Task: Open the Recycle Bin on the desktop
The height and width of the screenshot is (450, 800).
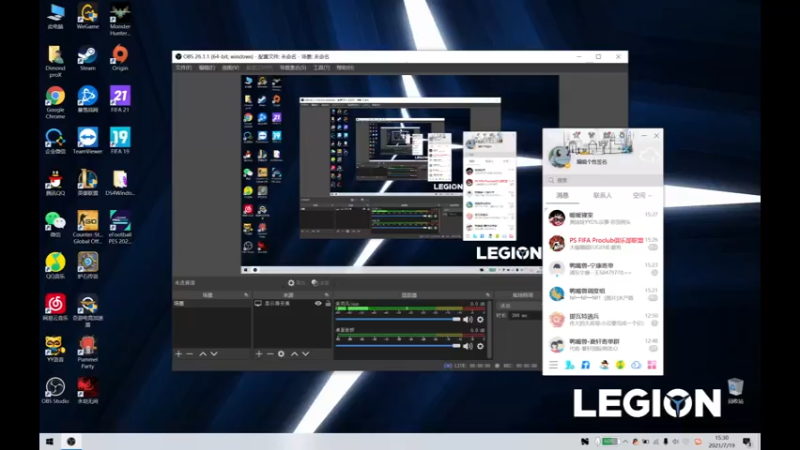Action: click(x=735, y=391)
